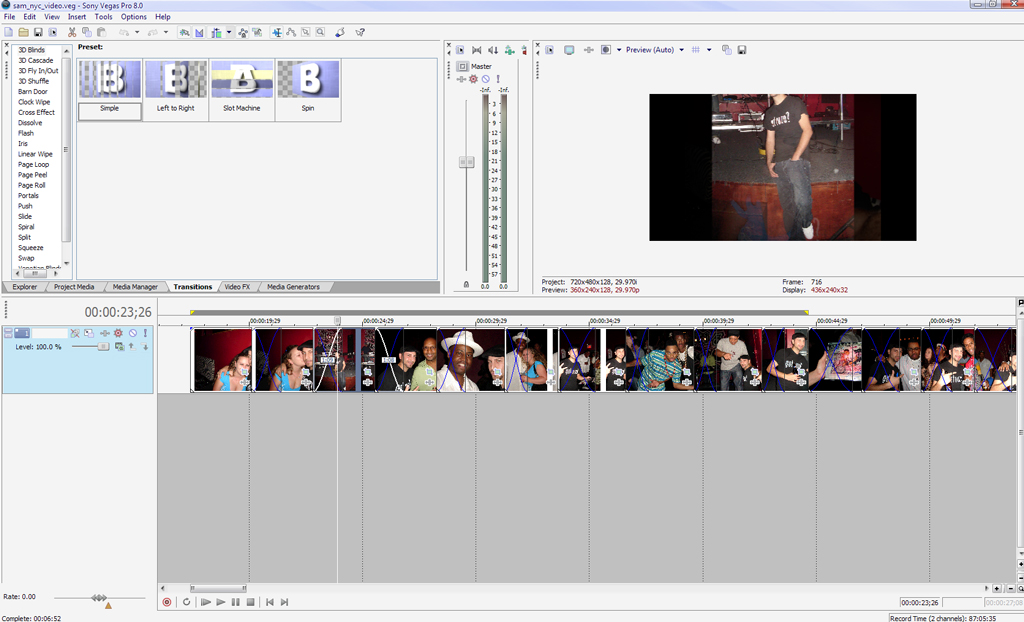Click the Undo arrow icon
The height and width of the screenshot is (622, 1024).
click(123, 32)
